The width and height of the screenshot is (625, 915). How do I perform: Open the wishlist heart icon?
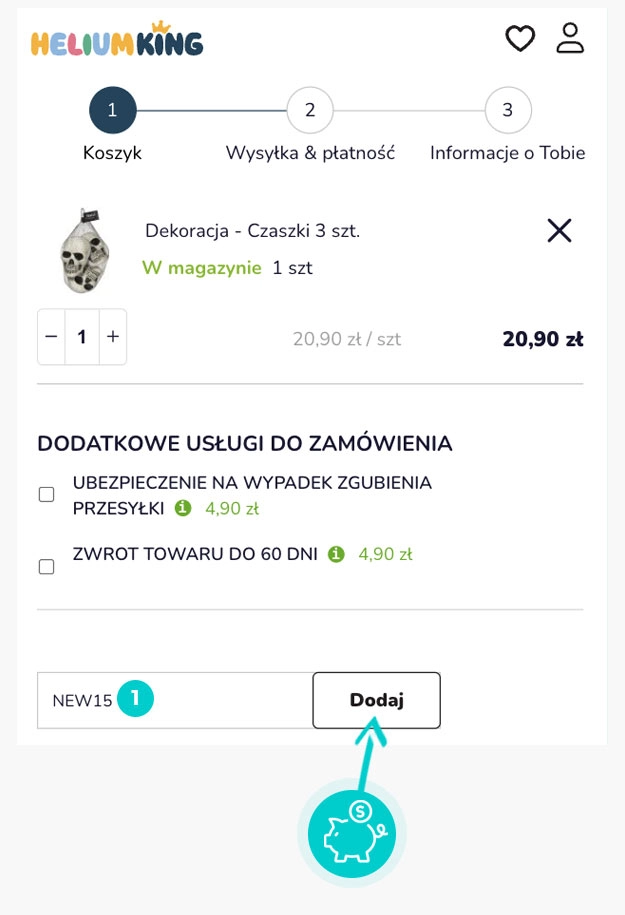coord(520,38)
